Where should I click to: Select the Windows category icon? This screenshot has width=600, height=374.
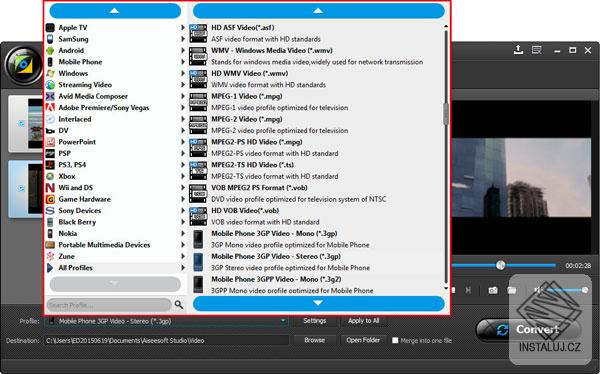coord(50,73)
